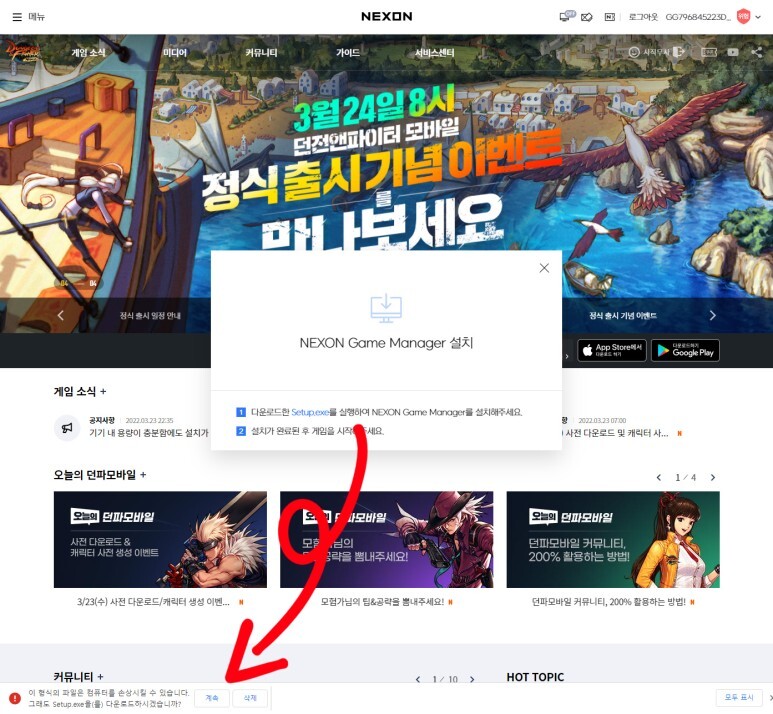Click 계속 to keep Setup.exe download
This screenshot has height=714, width=773.
tap(211, 698)
